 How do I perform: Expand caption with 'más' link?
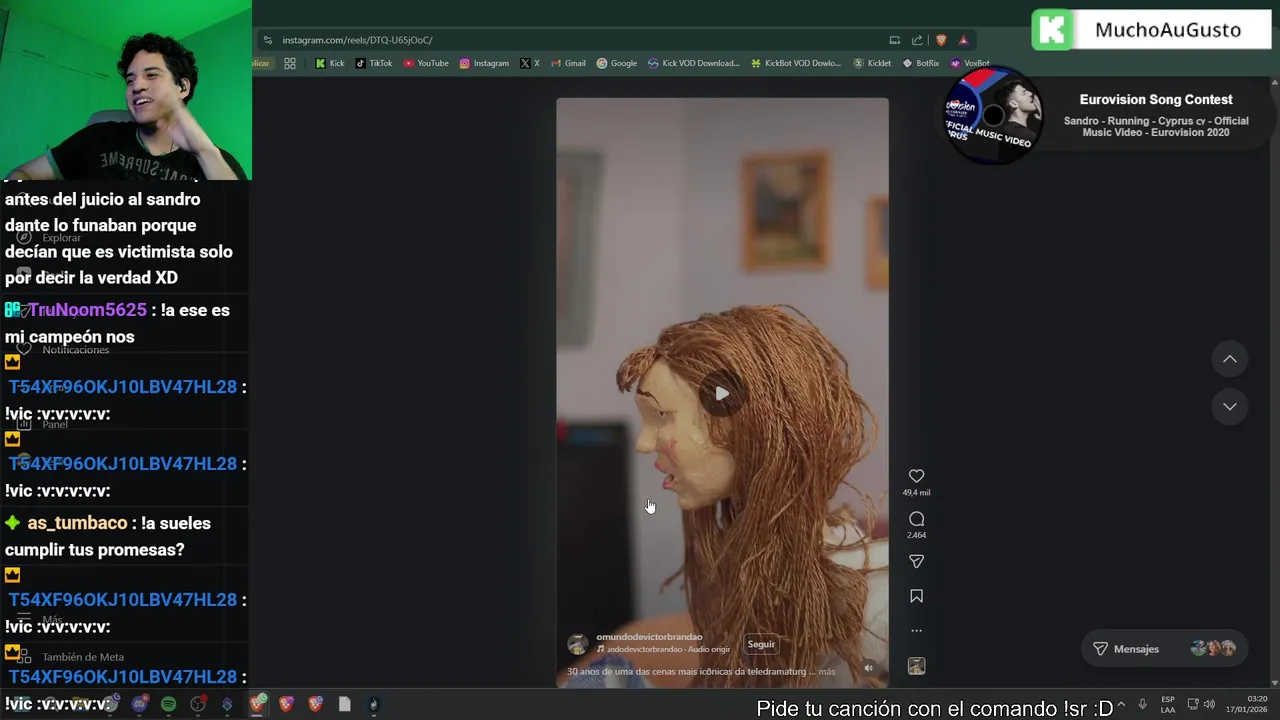pyautogui.click(x=827, y=671)
